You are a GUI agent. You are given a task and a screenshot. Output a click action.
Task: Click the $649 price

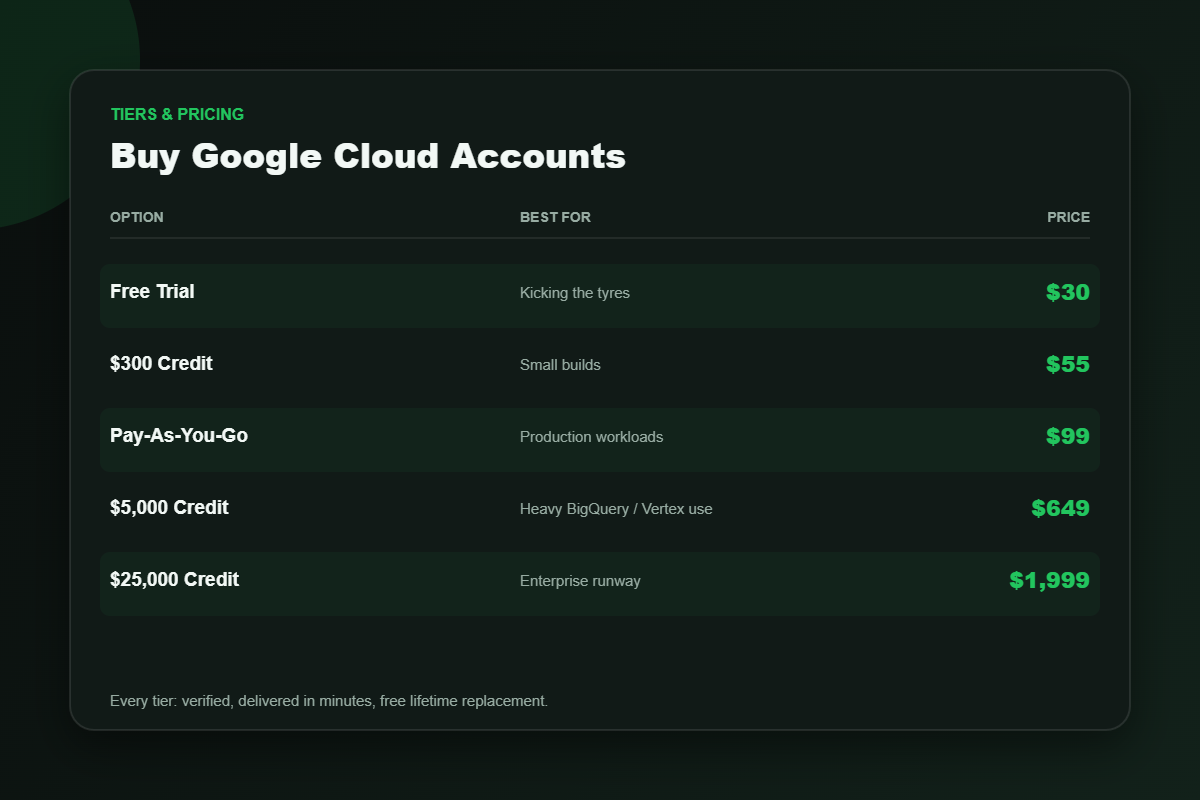1061,508
